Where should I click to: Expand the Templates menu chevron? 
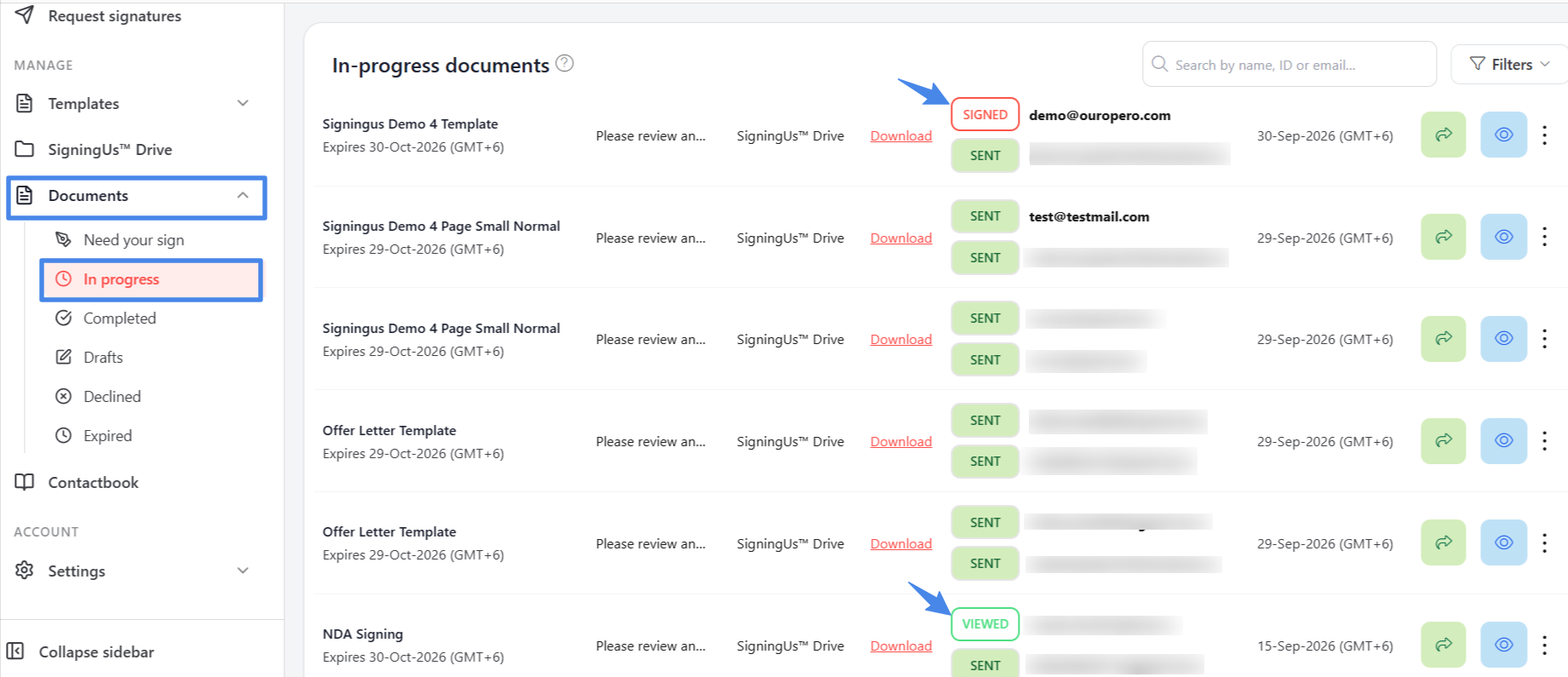point(243,103)
